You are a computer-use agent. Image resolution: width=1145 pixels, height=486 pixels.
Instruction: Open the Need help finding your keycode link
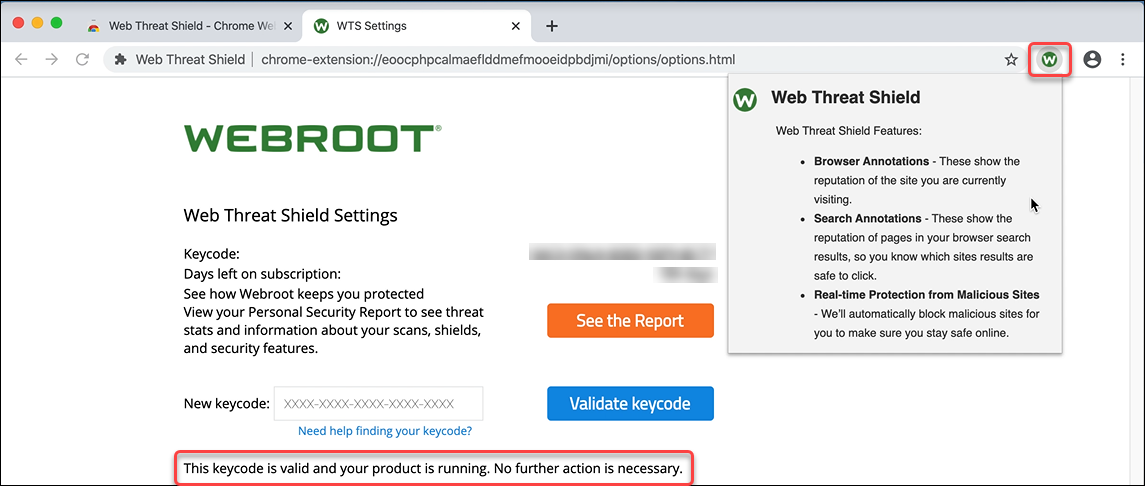[x=385, y=431]
